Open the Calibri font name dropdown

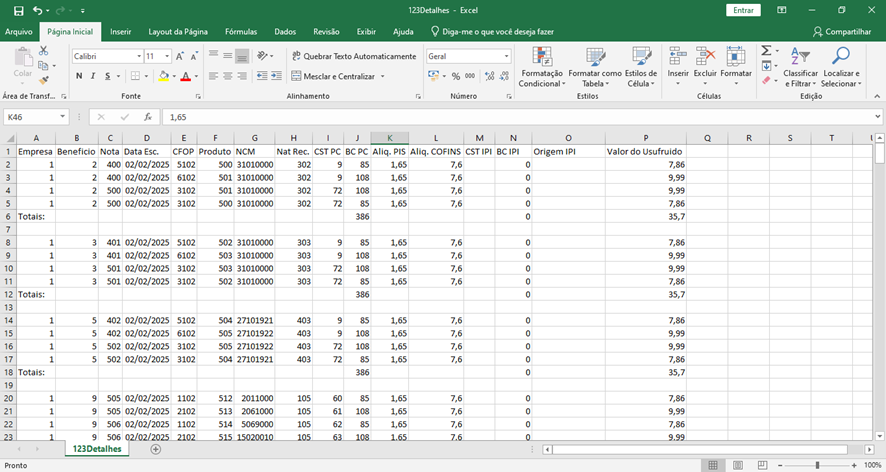(x=138, y=56)
